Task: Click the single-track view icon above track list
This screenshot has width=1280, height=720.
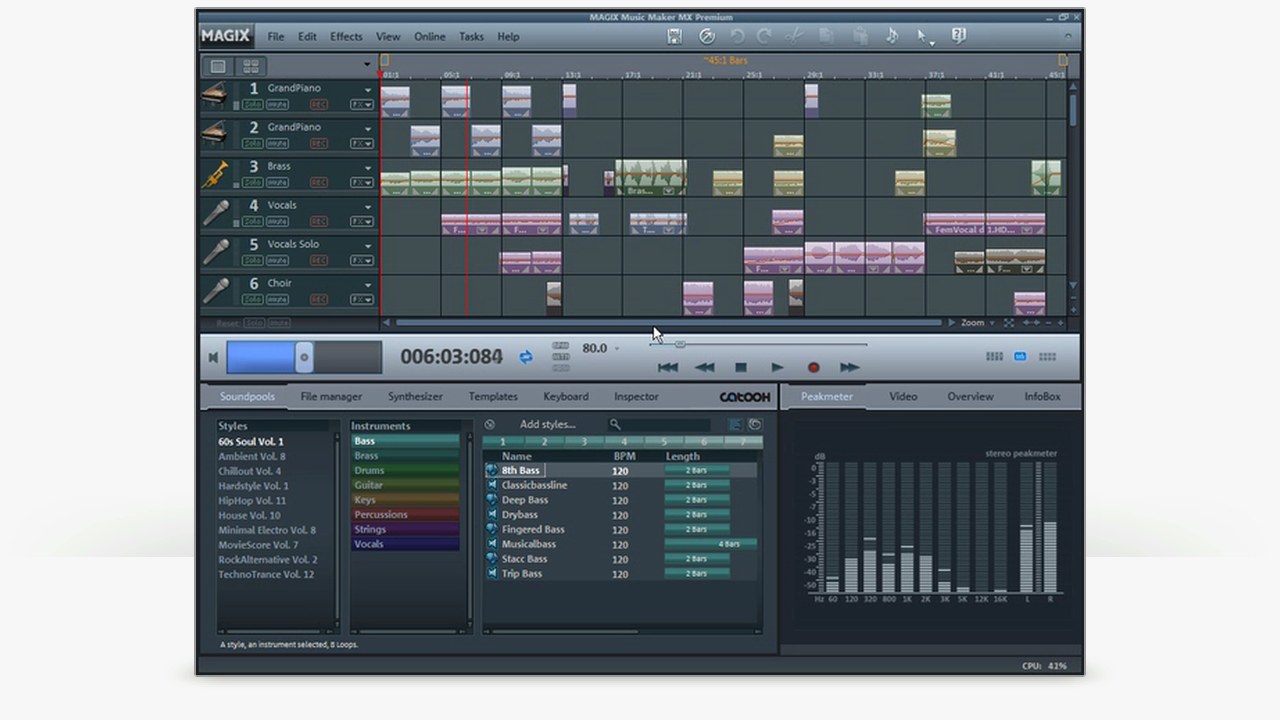Action: tap(217, 66)
